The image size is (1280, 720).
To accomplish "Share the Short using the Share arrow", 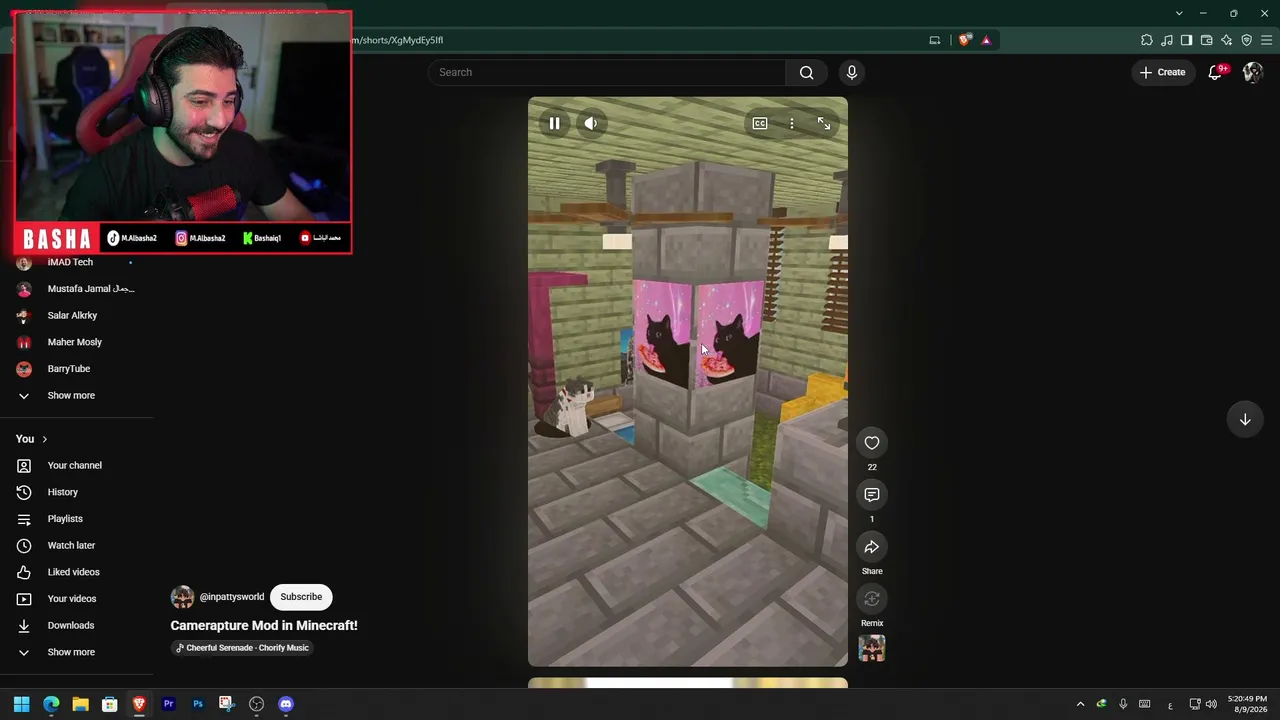I will pos(872,547).
